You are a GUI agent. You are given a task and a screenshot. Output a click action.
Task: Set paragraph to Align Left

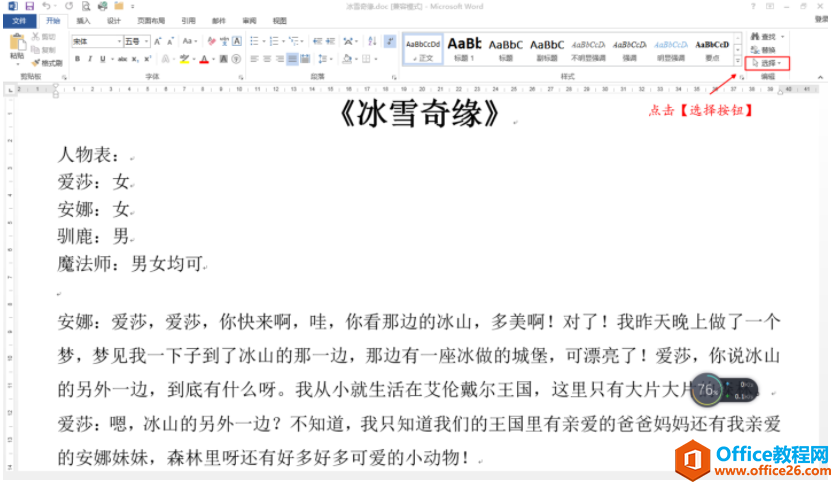tap(254, 59)
